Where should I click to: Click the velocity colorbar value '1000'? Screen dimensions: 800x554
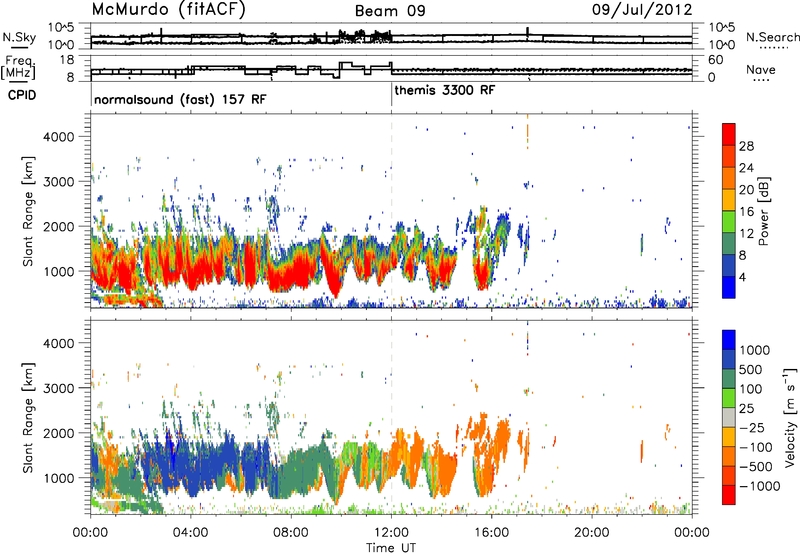click(x=754, y=350)
